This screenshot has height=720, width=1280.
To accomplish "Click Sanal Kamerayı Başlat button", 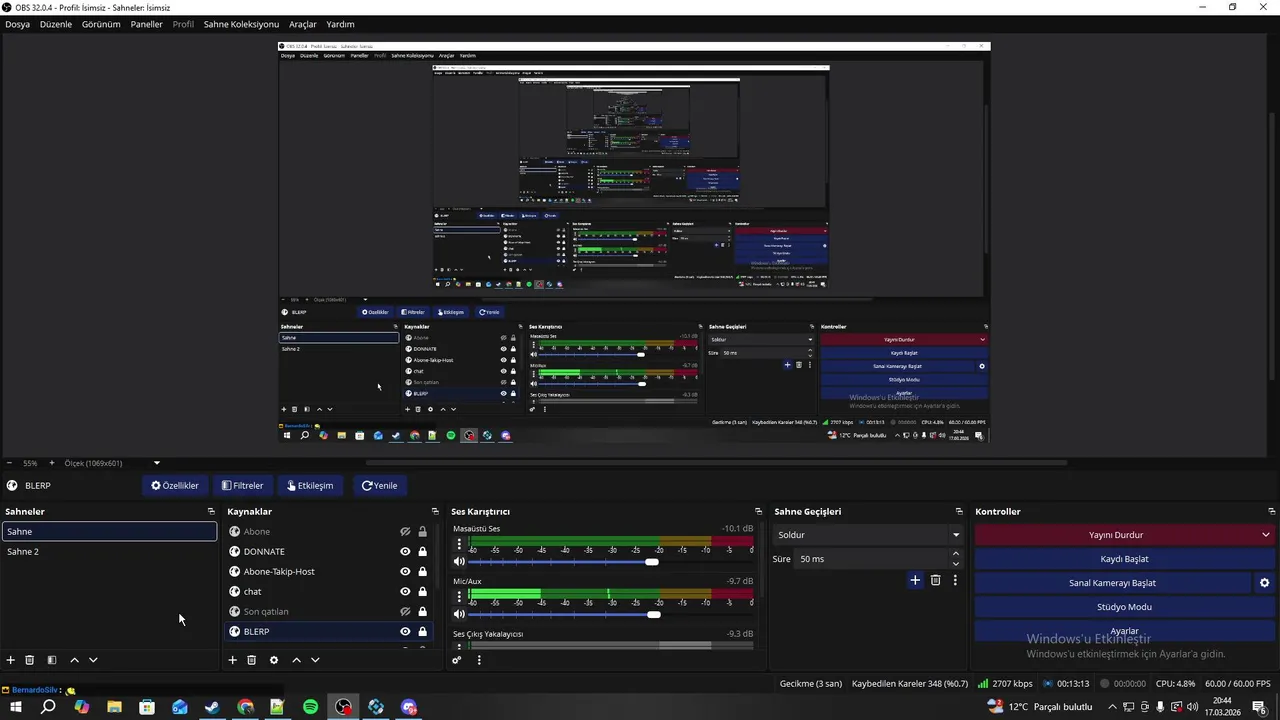I will [1113, 583].
